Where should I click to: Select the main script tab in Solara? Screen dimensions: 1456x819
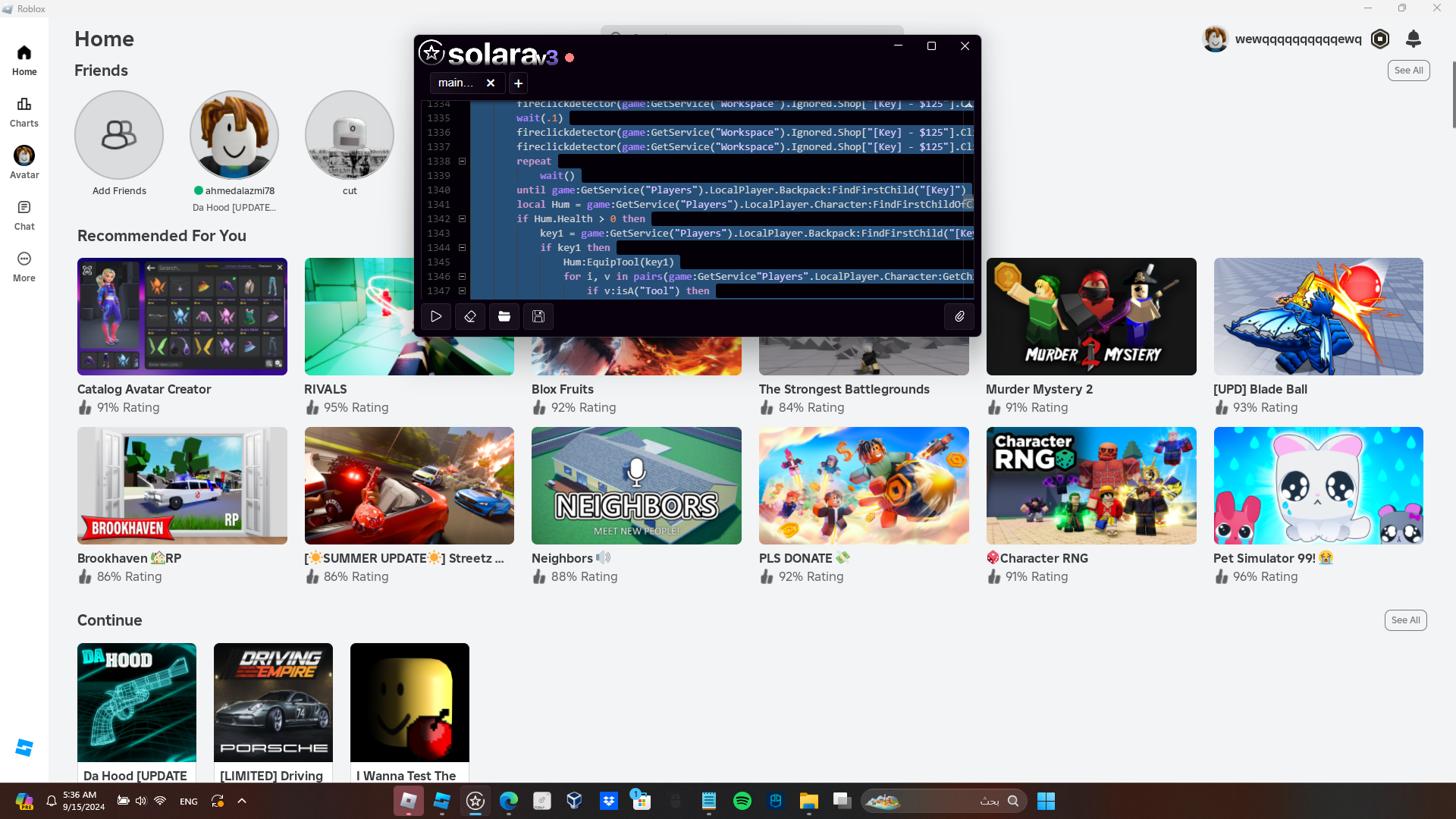pyautogui.click(x=455, y=83)
